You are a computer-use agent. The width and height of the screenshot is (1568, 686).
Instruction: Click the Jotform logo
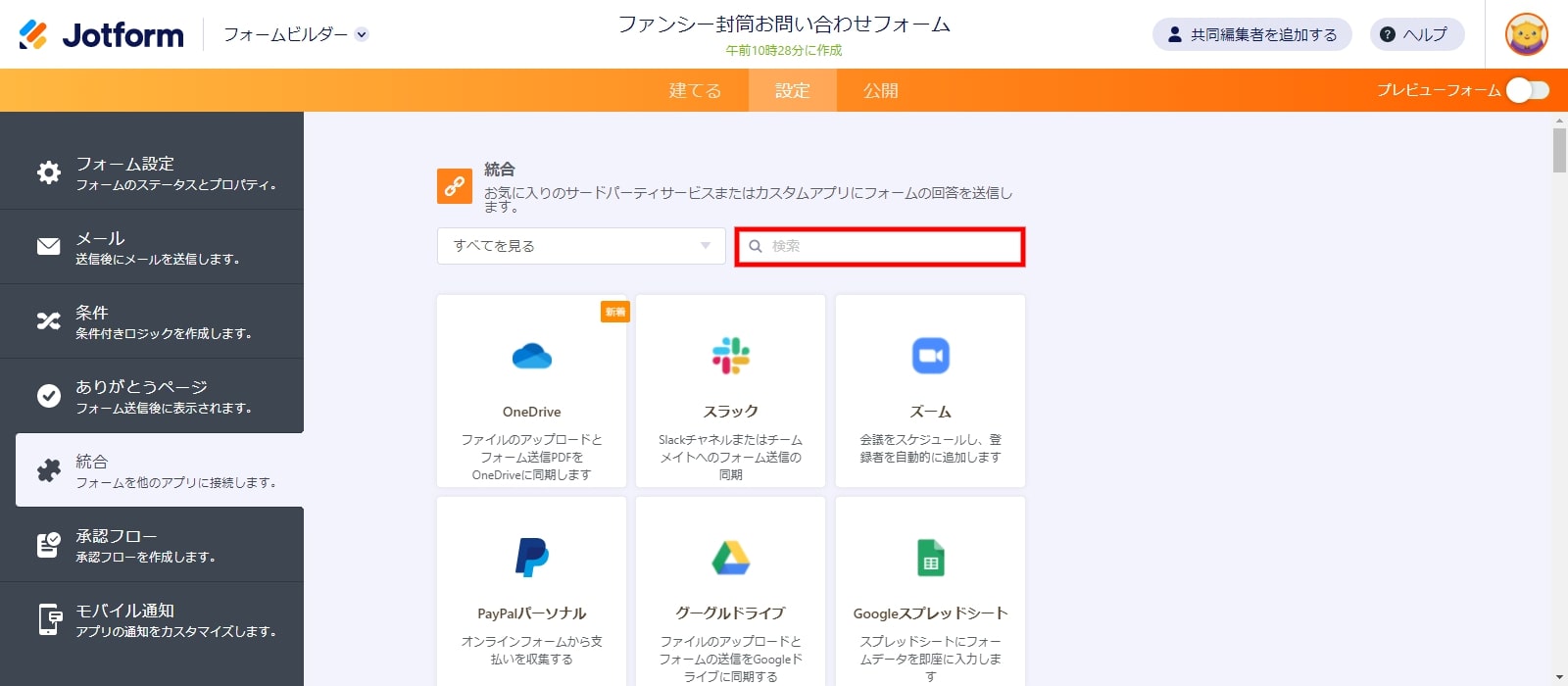coord(101,34)
